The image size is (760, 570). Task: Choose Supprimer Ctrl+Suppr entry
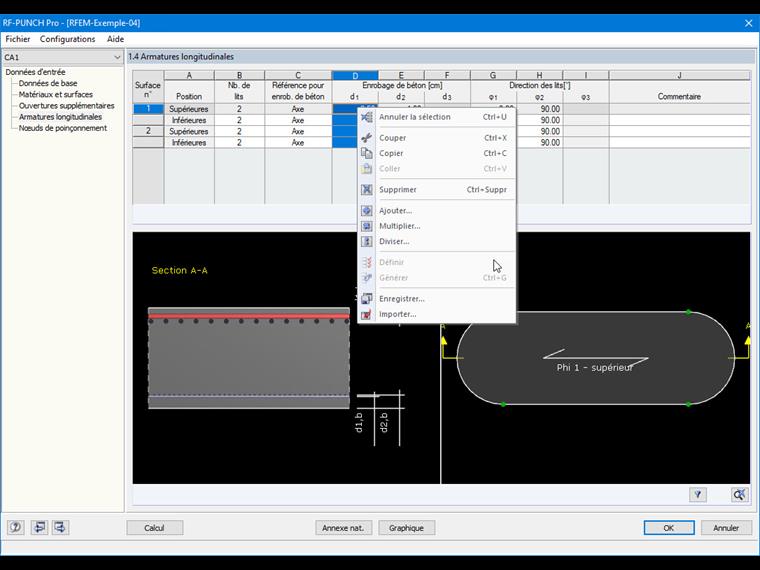click(x=437, y=190)
